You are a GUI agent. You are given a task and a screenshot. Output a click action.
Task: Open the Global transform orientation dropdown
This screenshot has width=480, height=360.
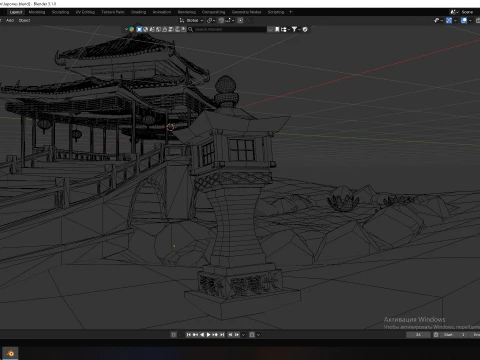(192, 20)
